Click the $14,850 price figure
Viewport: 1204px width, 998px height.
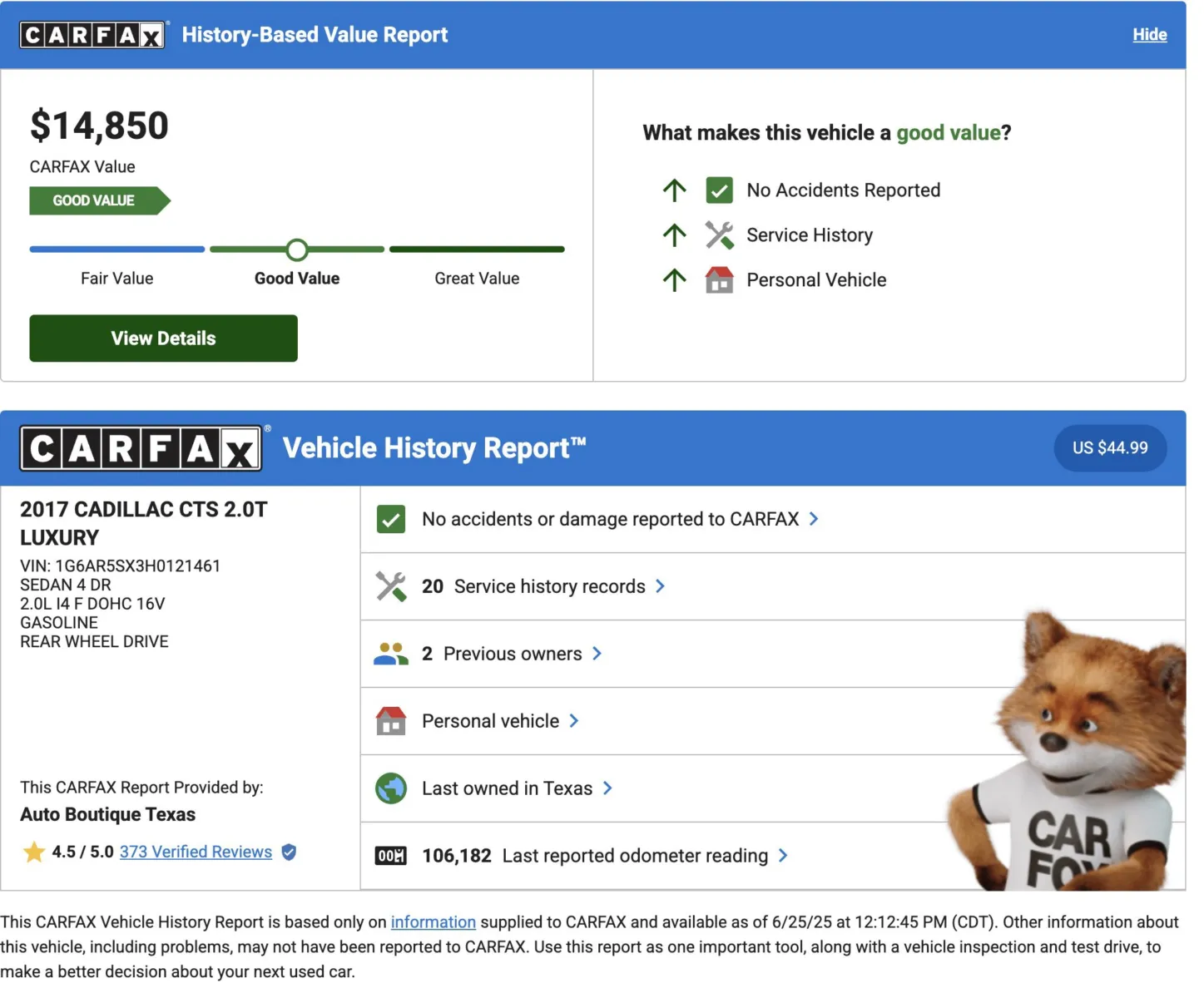tap(99, 126)
